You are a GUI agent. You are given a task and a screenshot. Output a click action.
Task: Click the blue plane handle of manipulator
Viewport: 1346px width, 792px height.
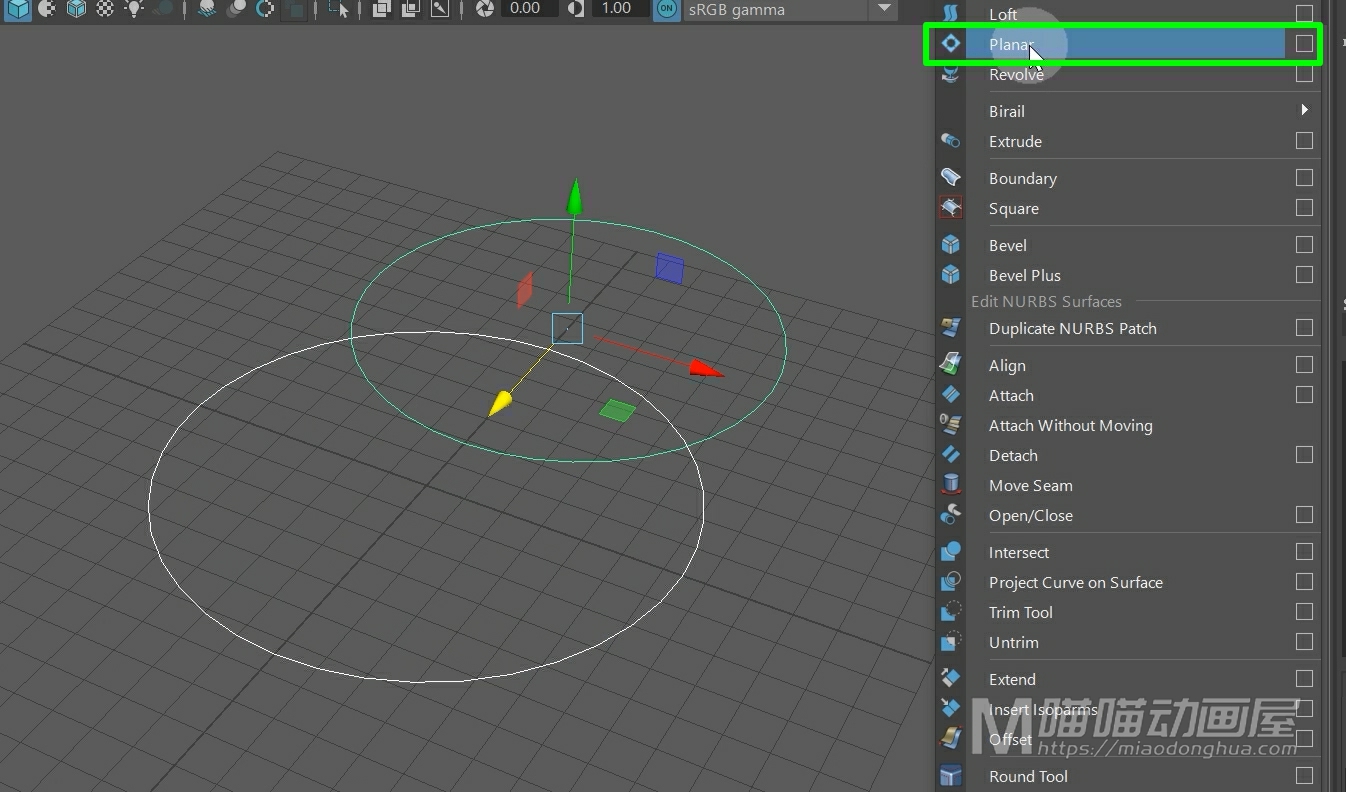point(670,268)
